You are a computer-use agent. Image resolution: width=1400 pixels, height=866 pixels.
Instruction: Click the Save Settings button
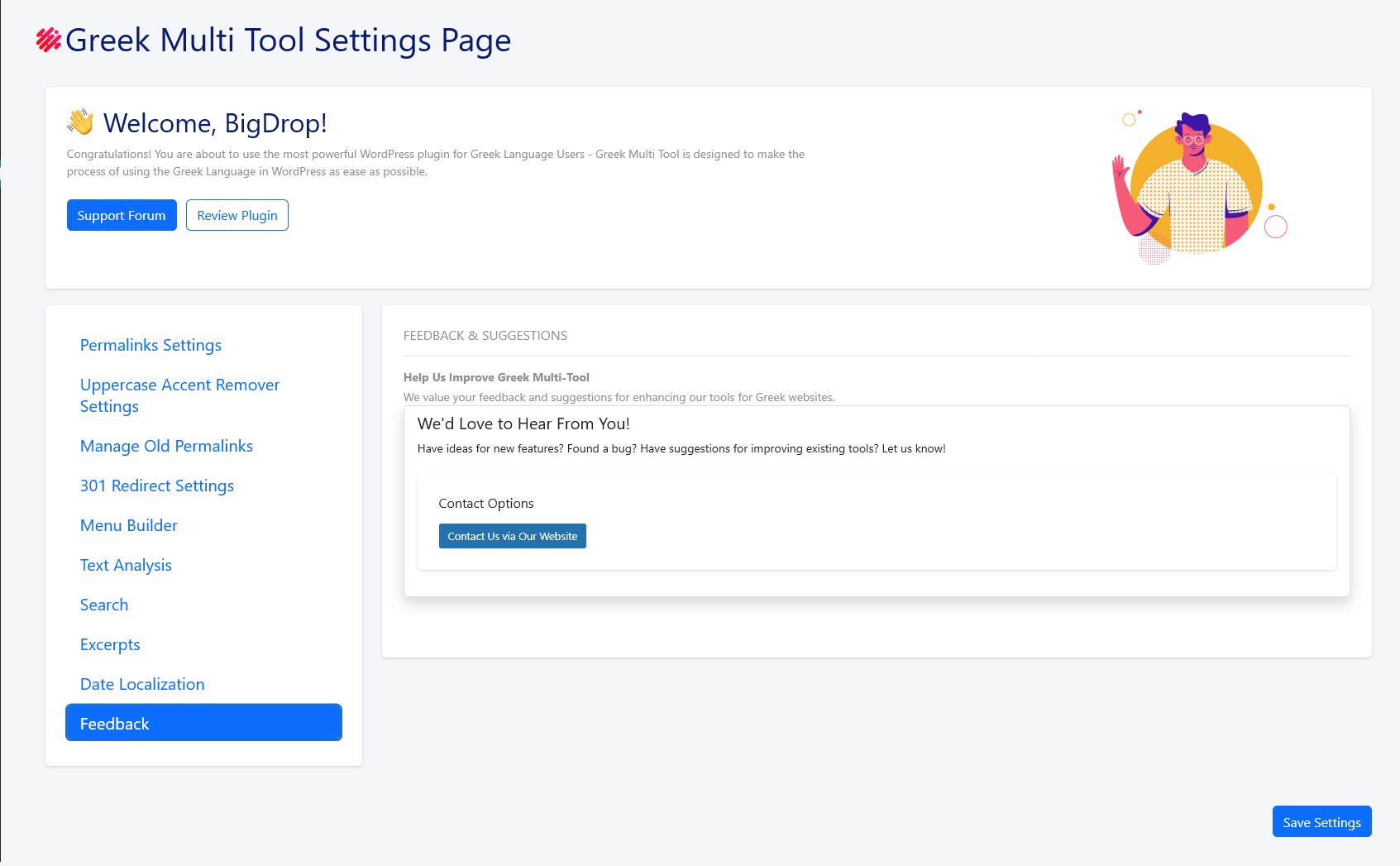(x=1321, y=821)
